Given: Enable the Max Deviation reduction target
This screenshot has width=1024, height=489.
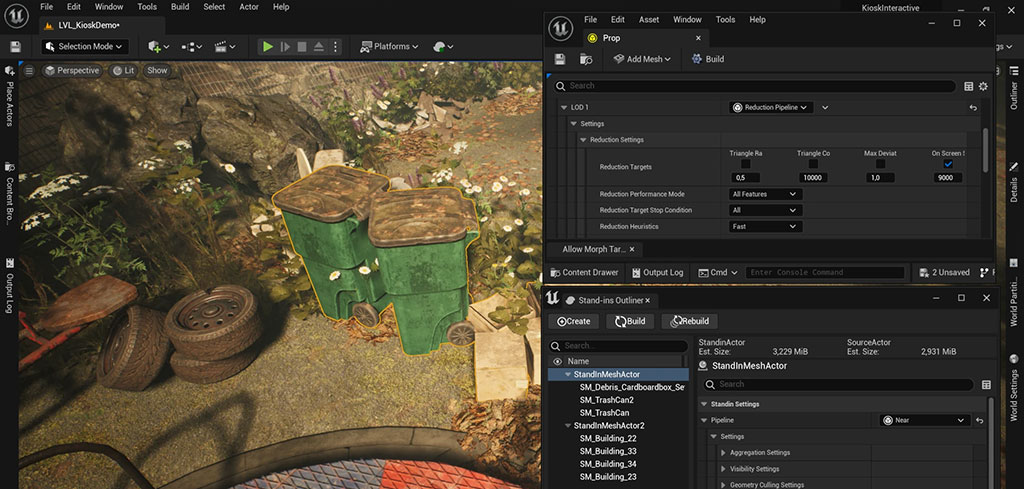Looking at the screenshot, I should 880,164.
